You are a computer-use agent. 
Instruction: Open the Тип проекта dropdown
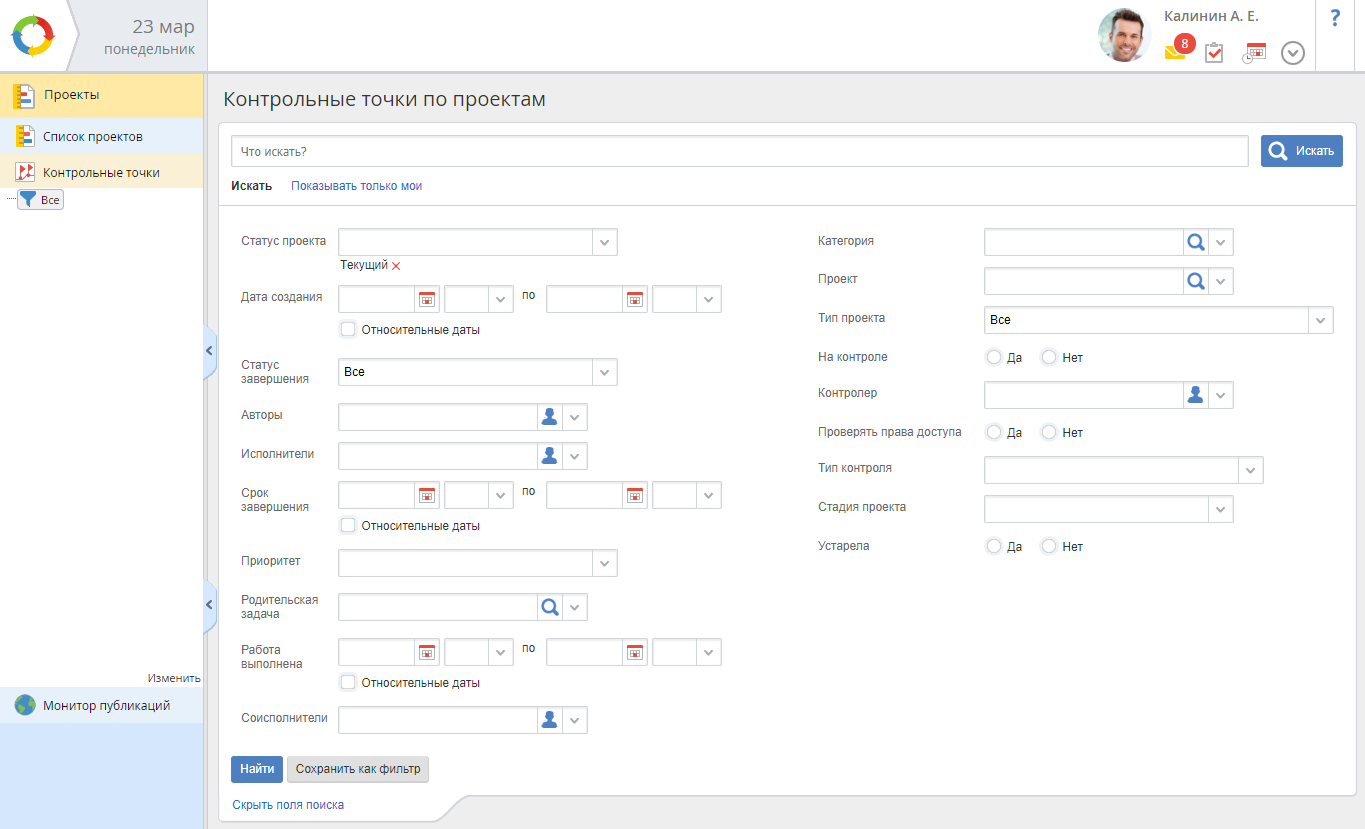[1320, 320]
